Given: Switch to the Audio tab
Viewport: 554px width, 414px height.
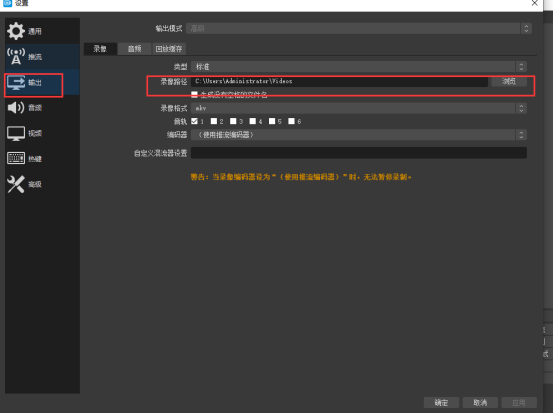Looking at the screenshot, I should tap(134, 49).
